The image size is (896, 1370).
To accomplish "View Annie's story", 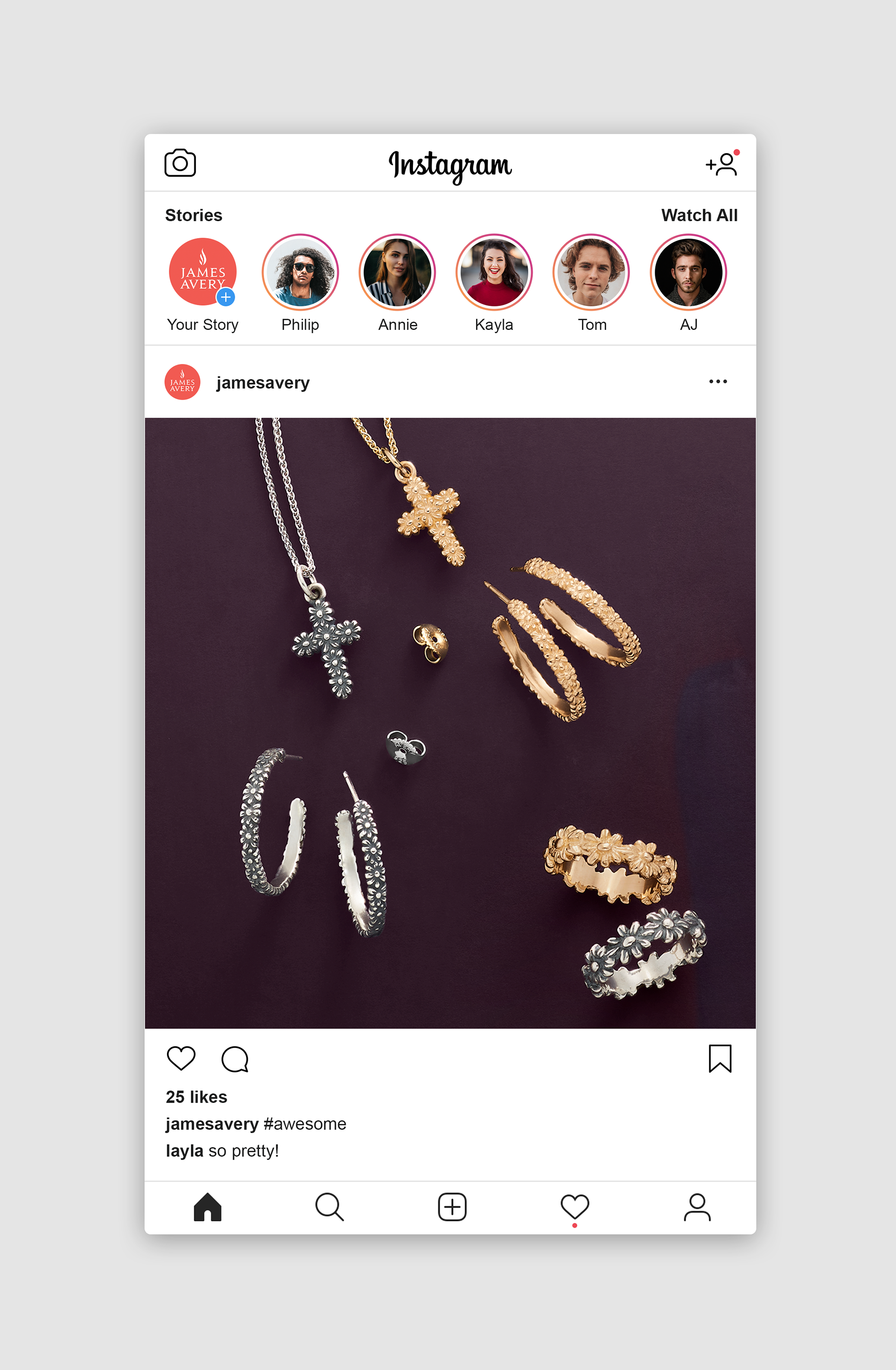I will [x=397, y=272].
